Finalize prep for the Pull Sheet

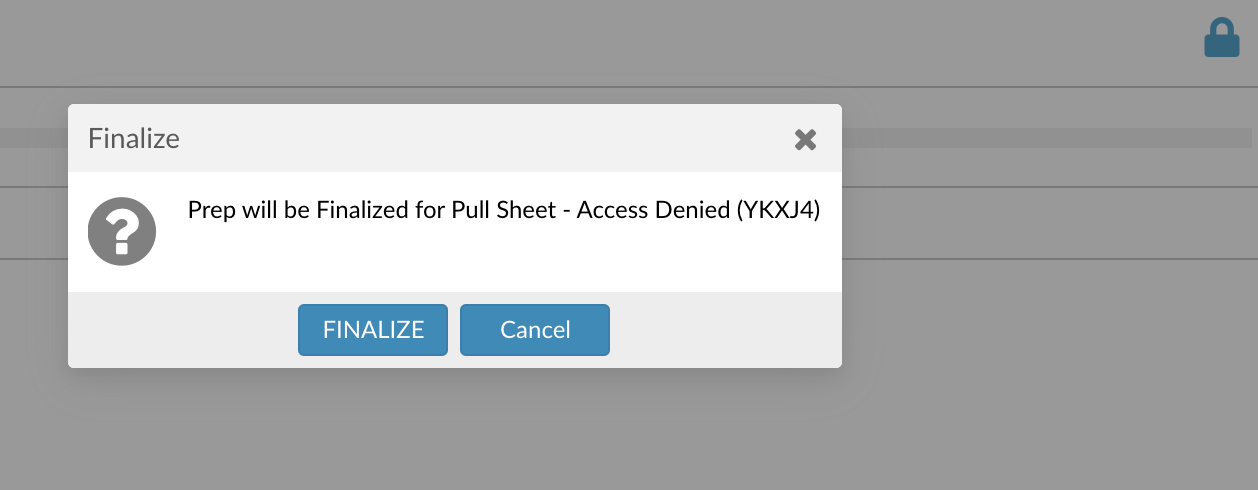pyautogui.click(x=373, y=330)
